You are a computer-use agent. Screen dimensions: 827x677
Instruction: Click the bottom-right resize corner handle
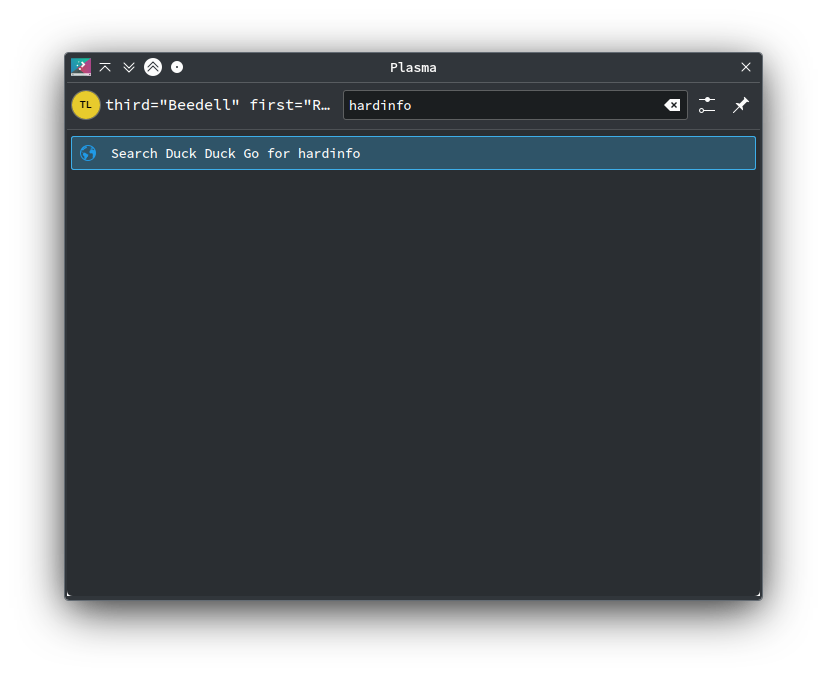[758, 594]
